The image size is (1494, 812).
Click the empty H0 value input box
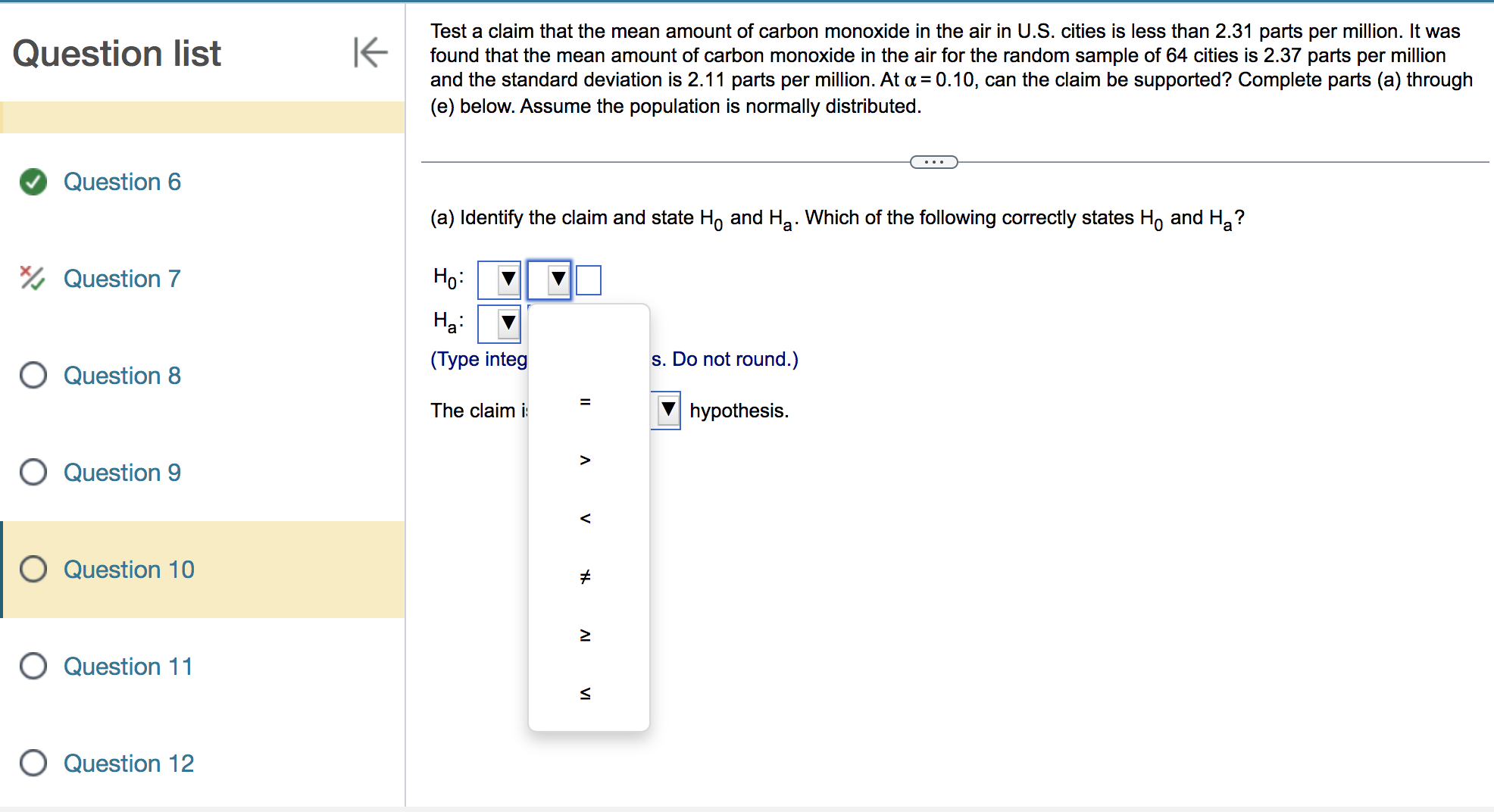[x=589, y=279]
